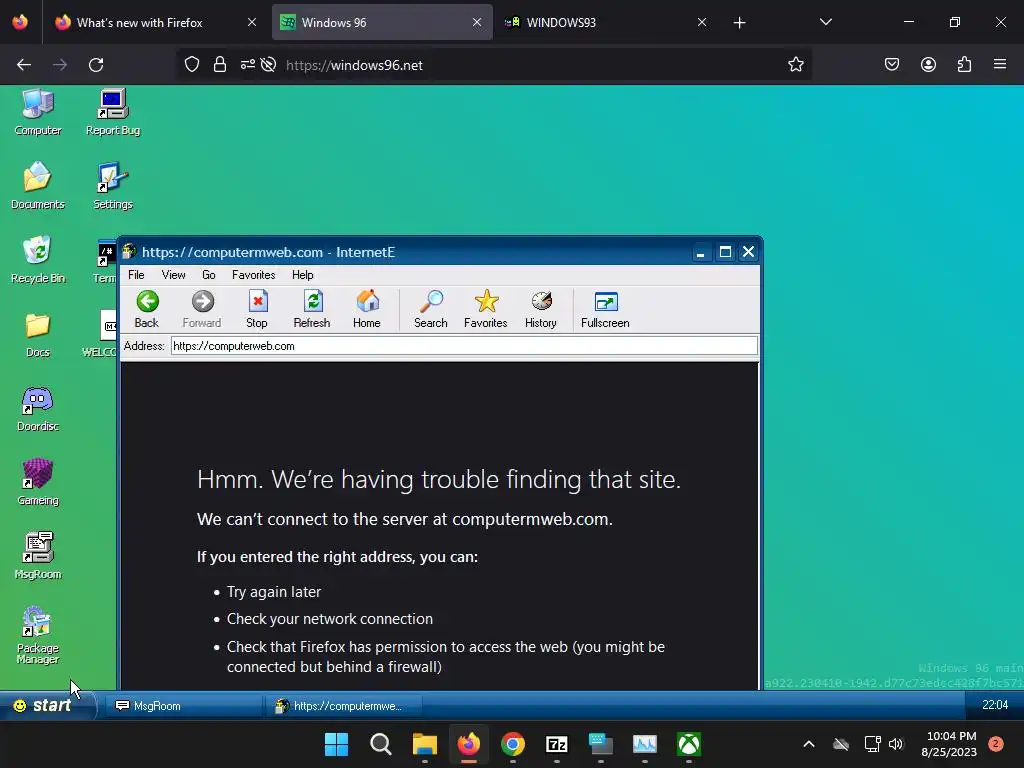This screenshot has width=1024, height=768.
Task: Open the notification count badge
Action: coord(995,744)
